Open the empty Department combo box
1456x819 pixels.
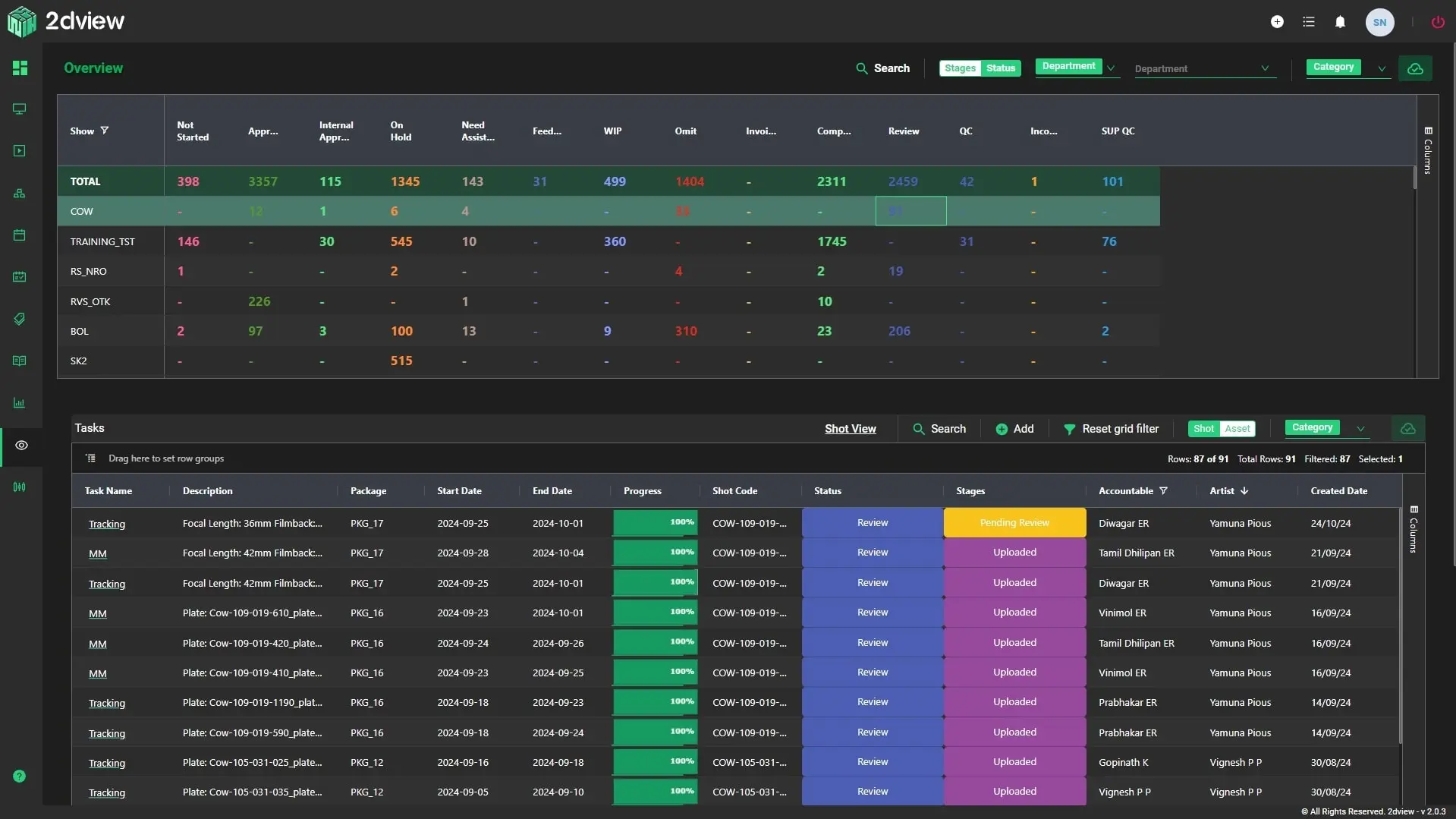pyautogui.click(x=1202, y=68)
